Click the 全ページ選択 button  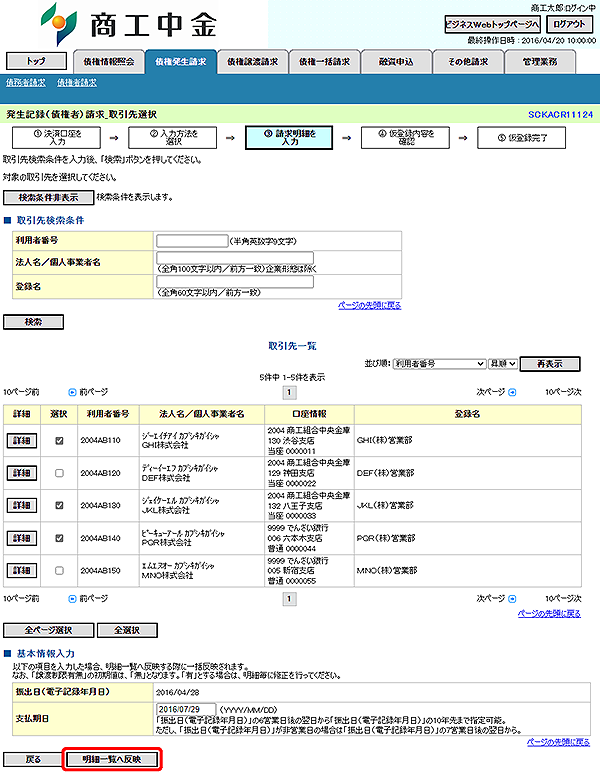tap(48, 630)
